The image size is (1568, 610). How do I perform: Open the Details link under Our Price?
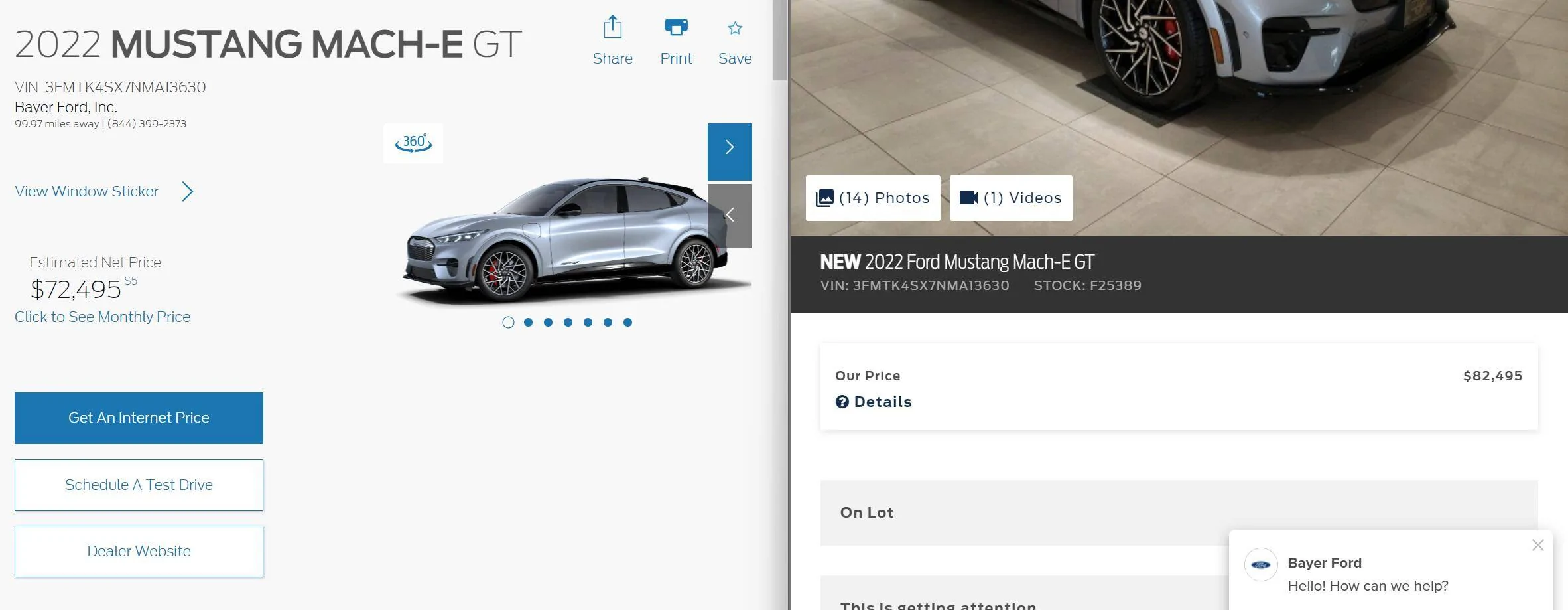pyautogui.click(x=883, y=402)
